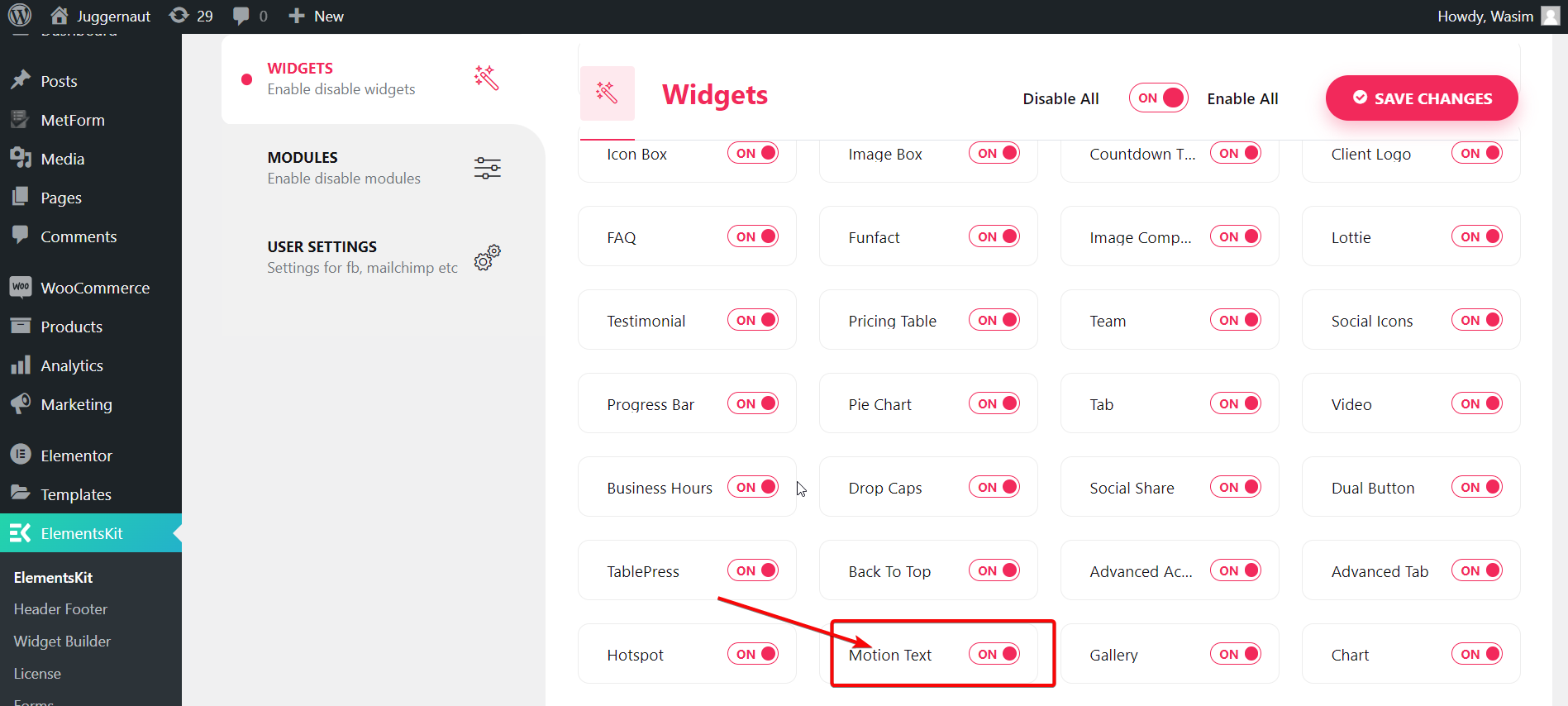The image size is (1568, 706).
Task: Toggle the Image Box widget switch
Action: coord(994,153)
